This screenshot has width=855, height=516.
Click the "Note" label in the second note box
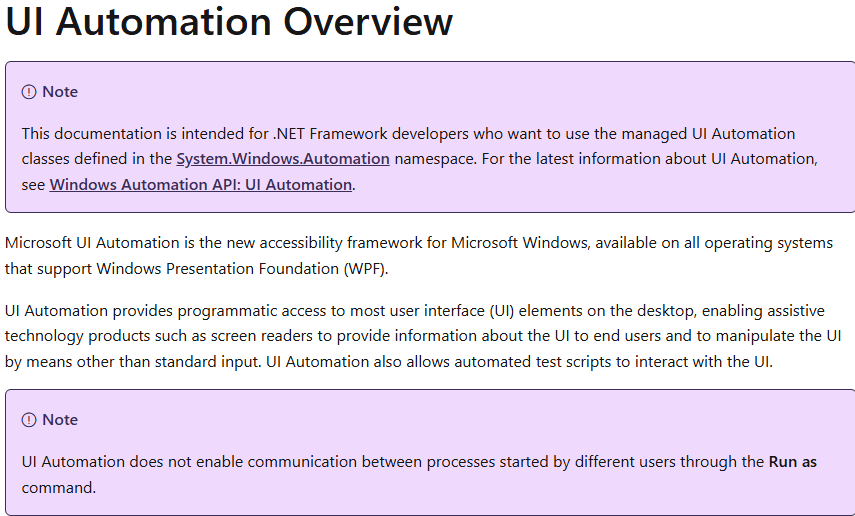(60, 420)
